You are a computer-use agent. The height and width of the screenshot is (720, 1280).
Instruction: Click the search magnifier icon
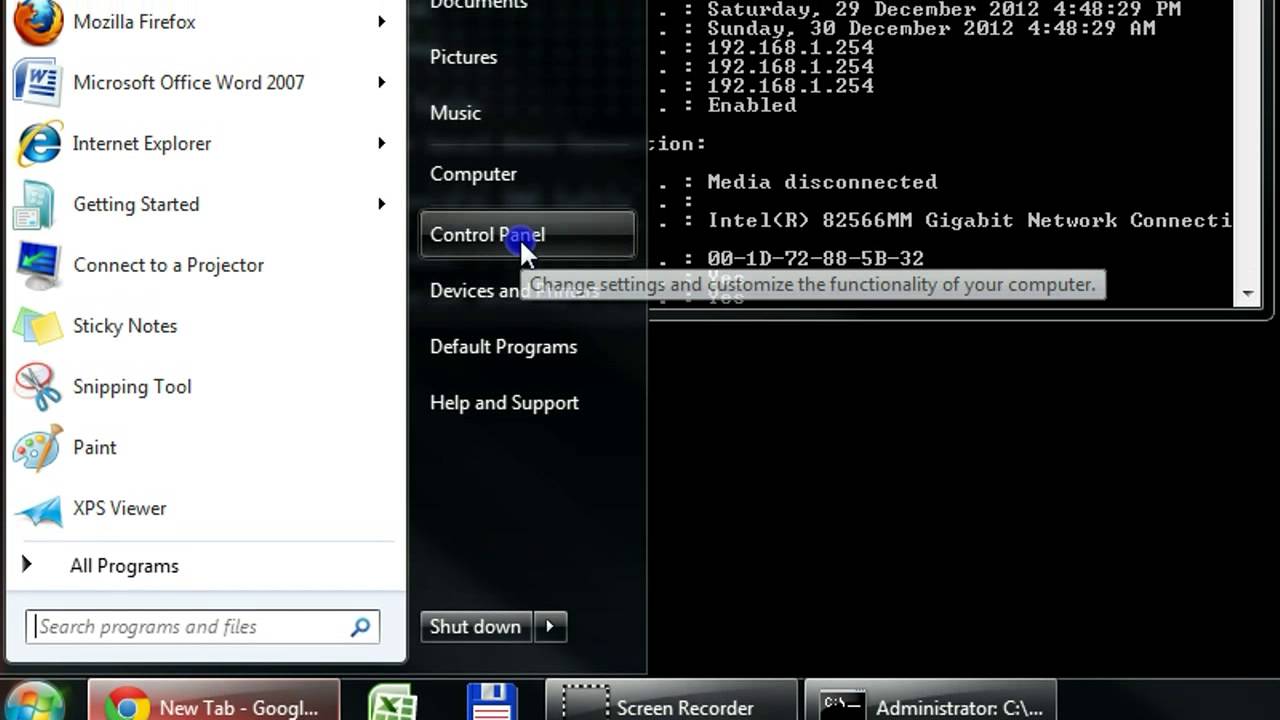[360, 627]
